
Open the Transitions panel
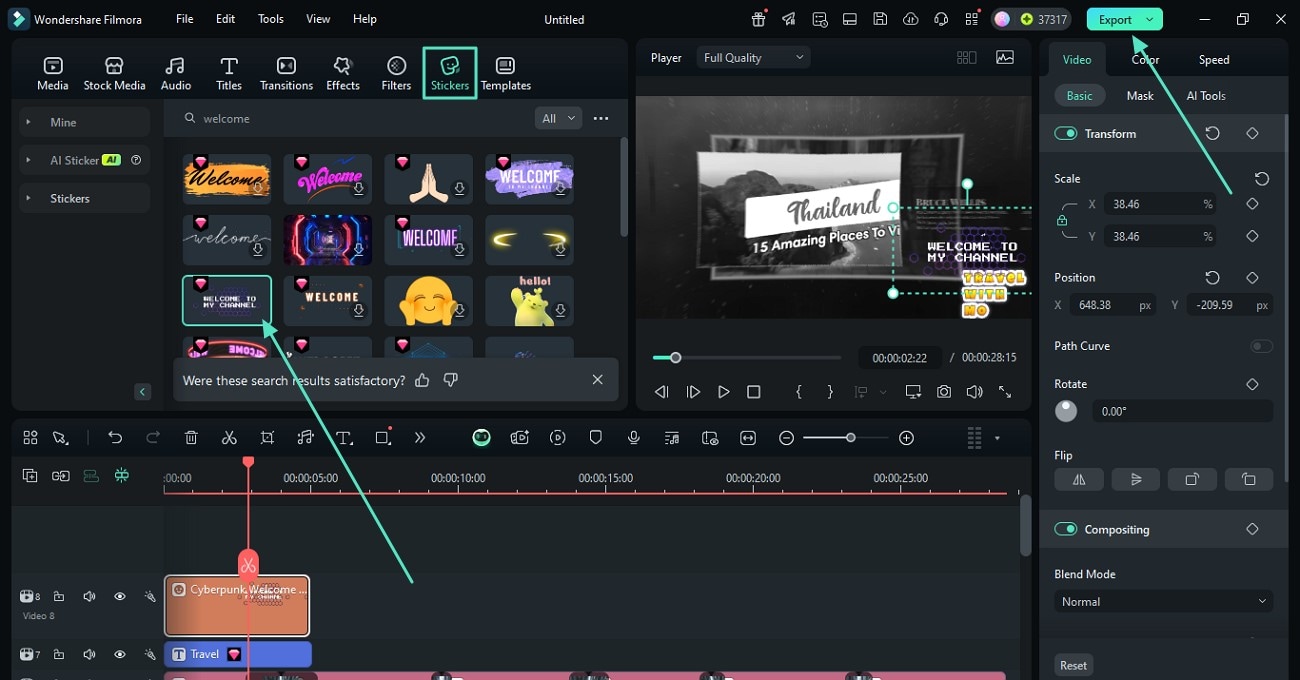[x=286, y=73]
